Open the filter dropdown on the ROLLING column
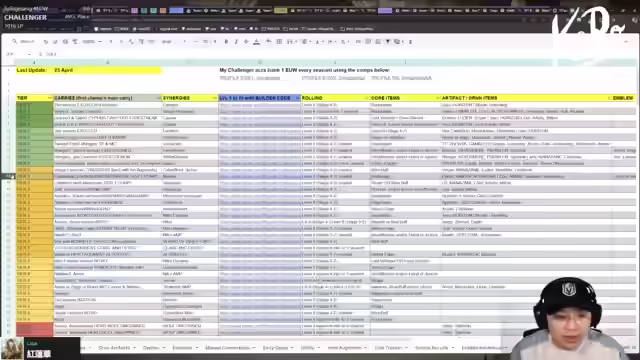Image resolution: width=640 pixels, height=360 pixels. click(x=366, y=98)
